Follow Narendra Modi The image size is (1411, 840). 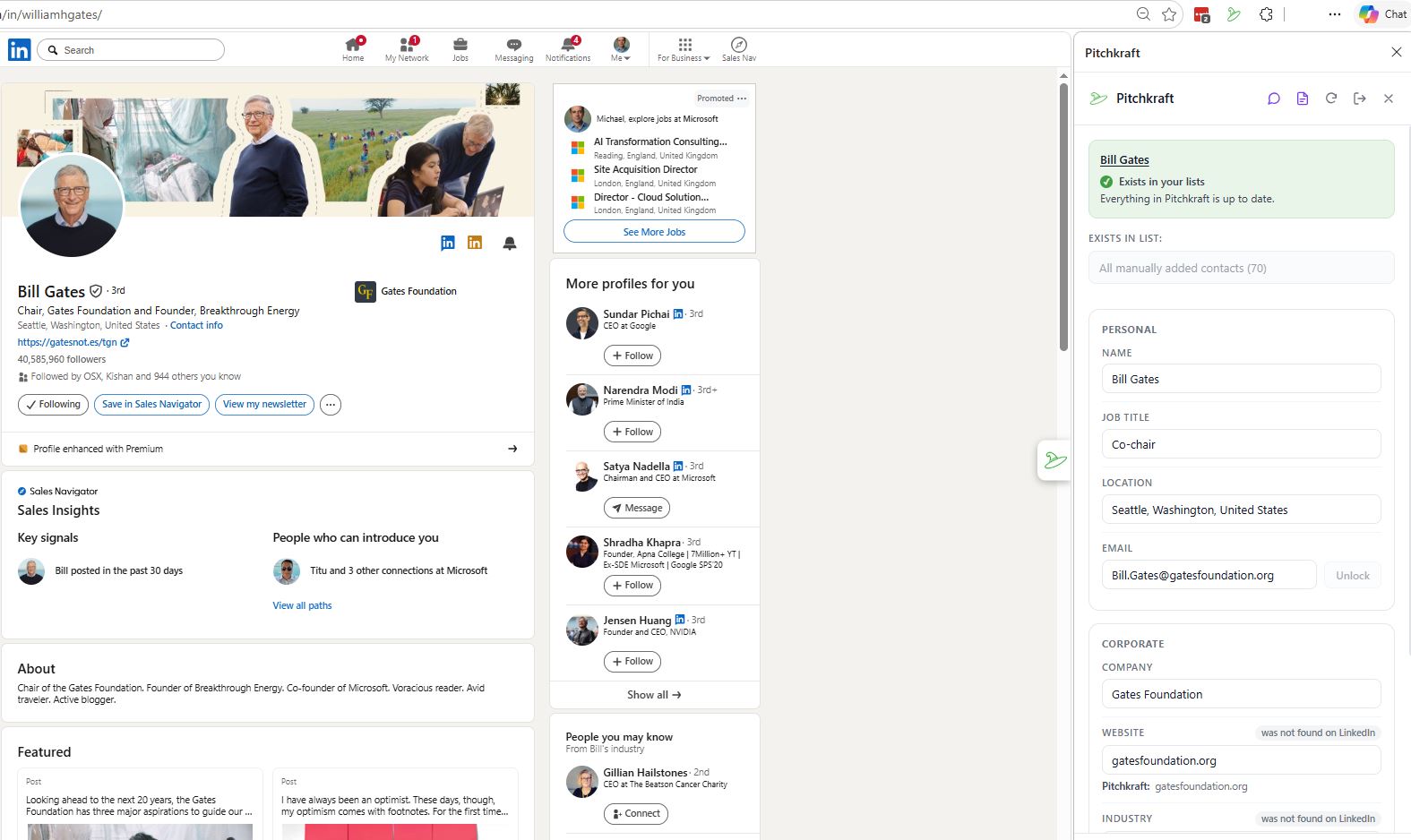coord(632,432)
